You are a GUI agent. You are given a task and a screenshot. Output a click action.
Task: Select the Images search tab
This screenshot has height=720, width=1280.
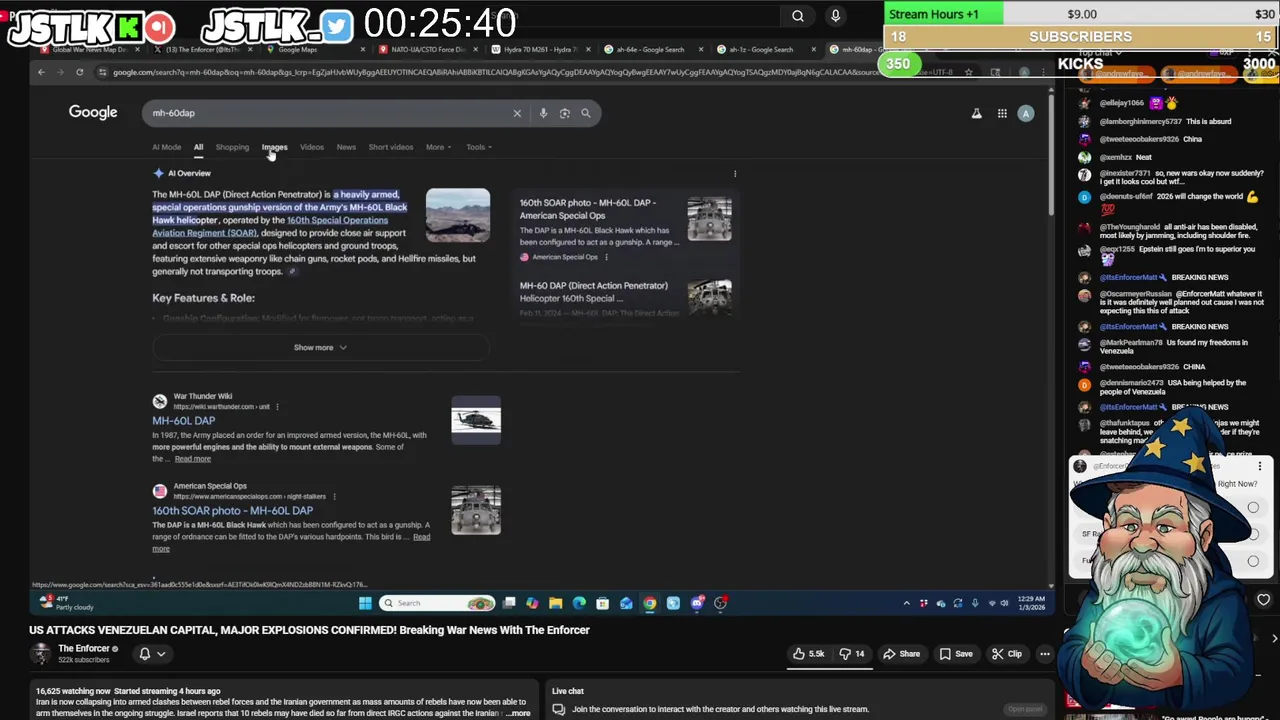tap(274, 147)
